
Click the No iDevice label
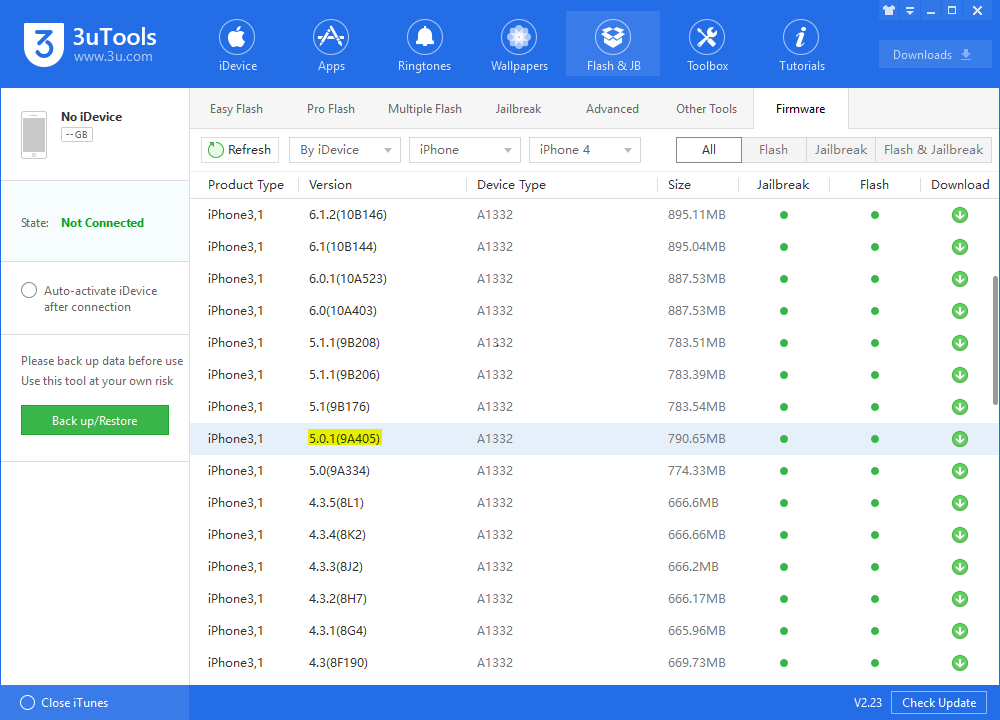(x=91, y=117)
